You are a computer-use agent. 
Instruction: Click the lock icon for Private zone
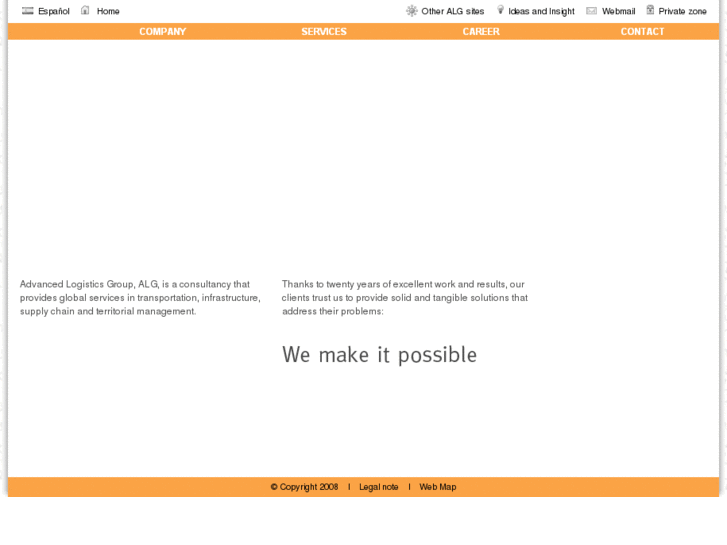point(650,10)
